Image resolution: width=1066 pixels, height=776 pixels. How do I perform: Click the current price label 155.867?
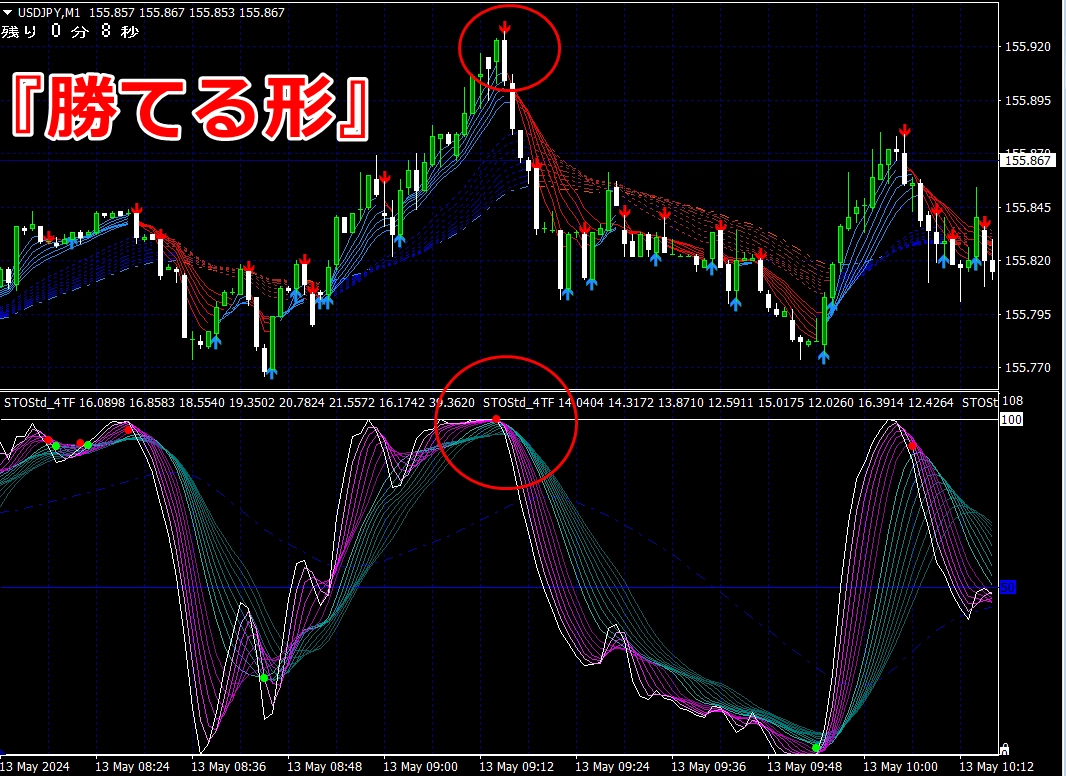pyautogui.click(x=1027, y=161)
